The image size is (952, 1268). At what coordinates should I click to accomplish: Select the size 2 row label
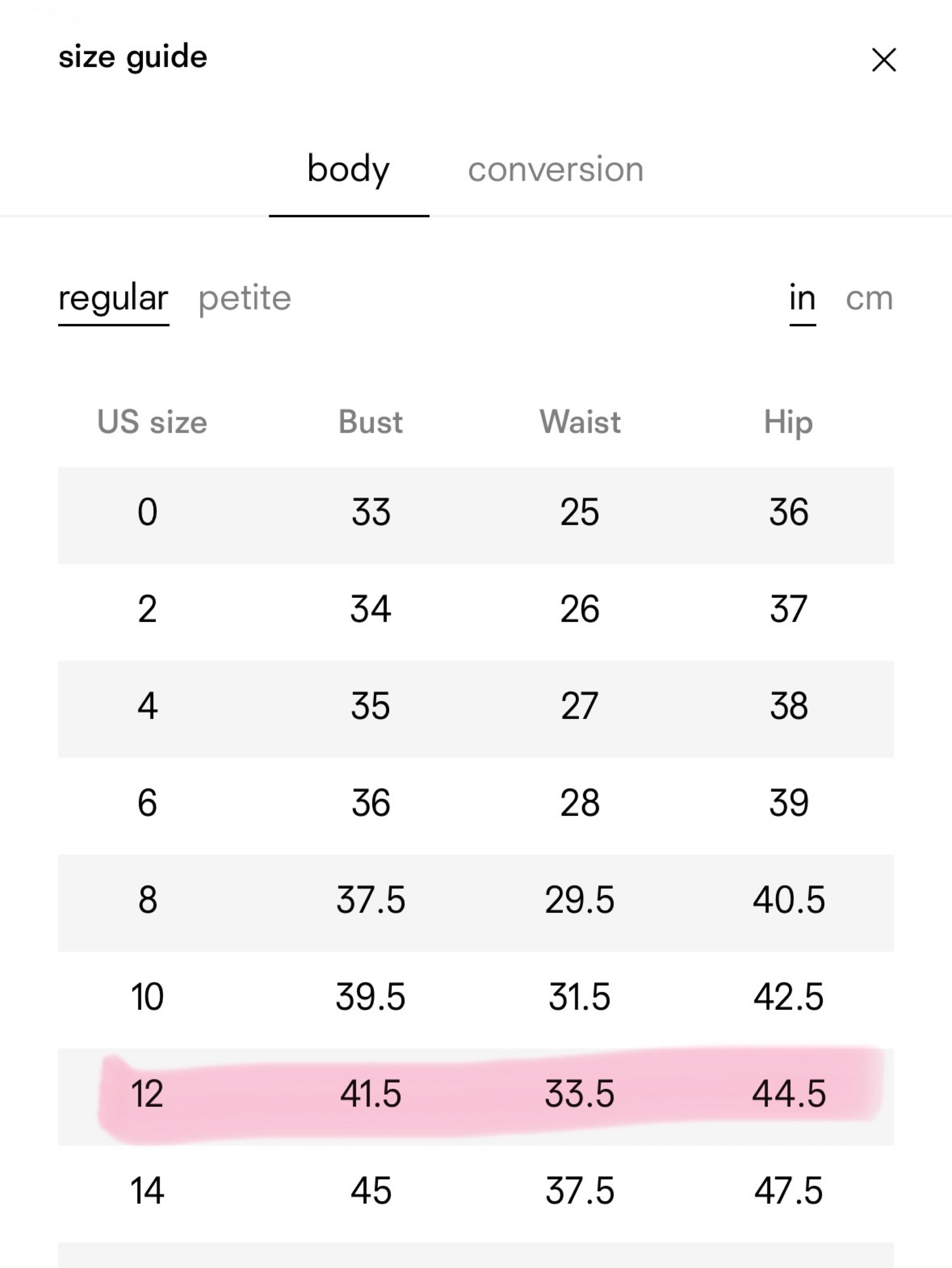(x=147, y=609)
